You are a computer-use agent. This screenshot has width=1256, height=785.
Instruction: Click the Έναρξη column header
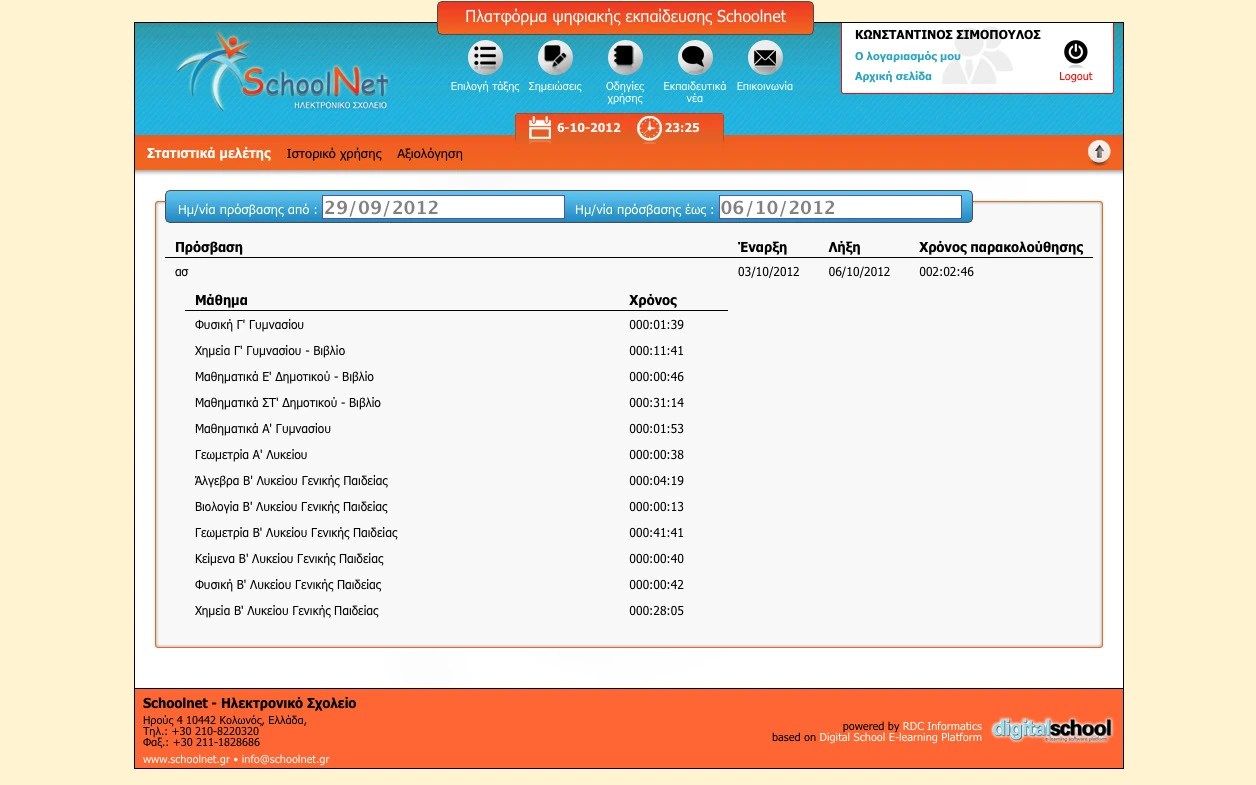[x=762, y=247]
